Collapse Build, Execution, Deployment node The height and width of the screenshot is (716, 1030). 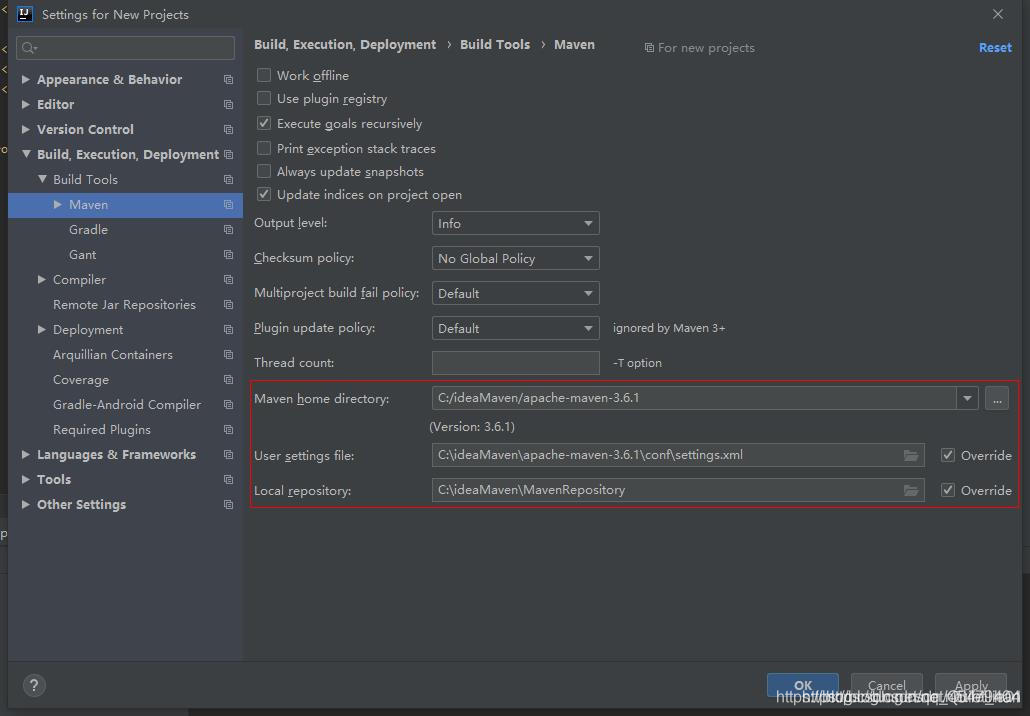(x=26, y=154)
